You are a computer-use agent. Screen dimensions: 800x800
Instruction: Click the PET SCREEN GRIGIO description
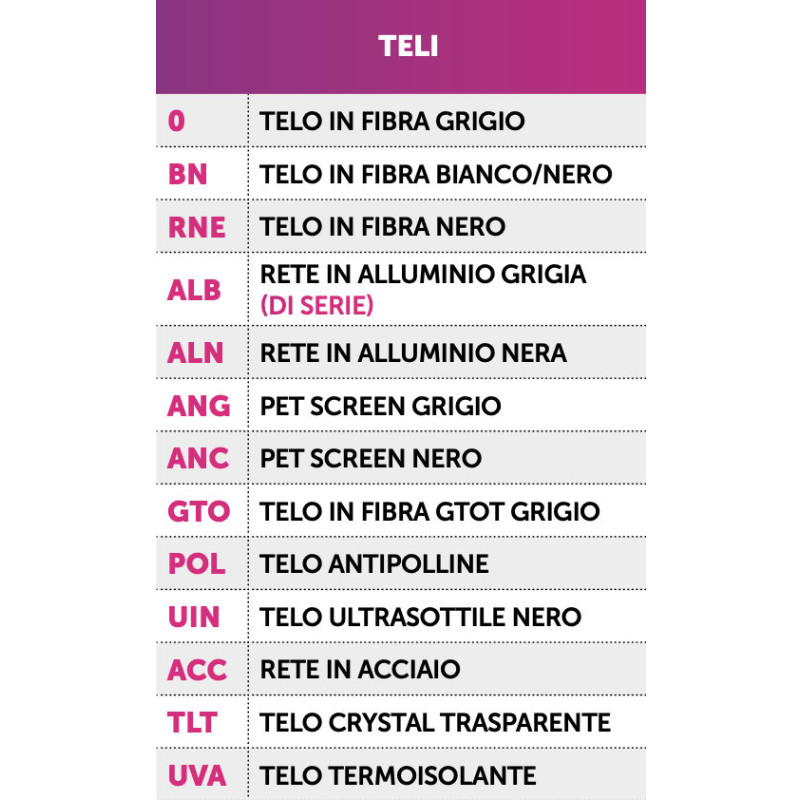381,406
